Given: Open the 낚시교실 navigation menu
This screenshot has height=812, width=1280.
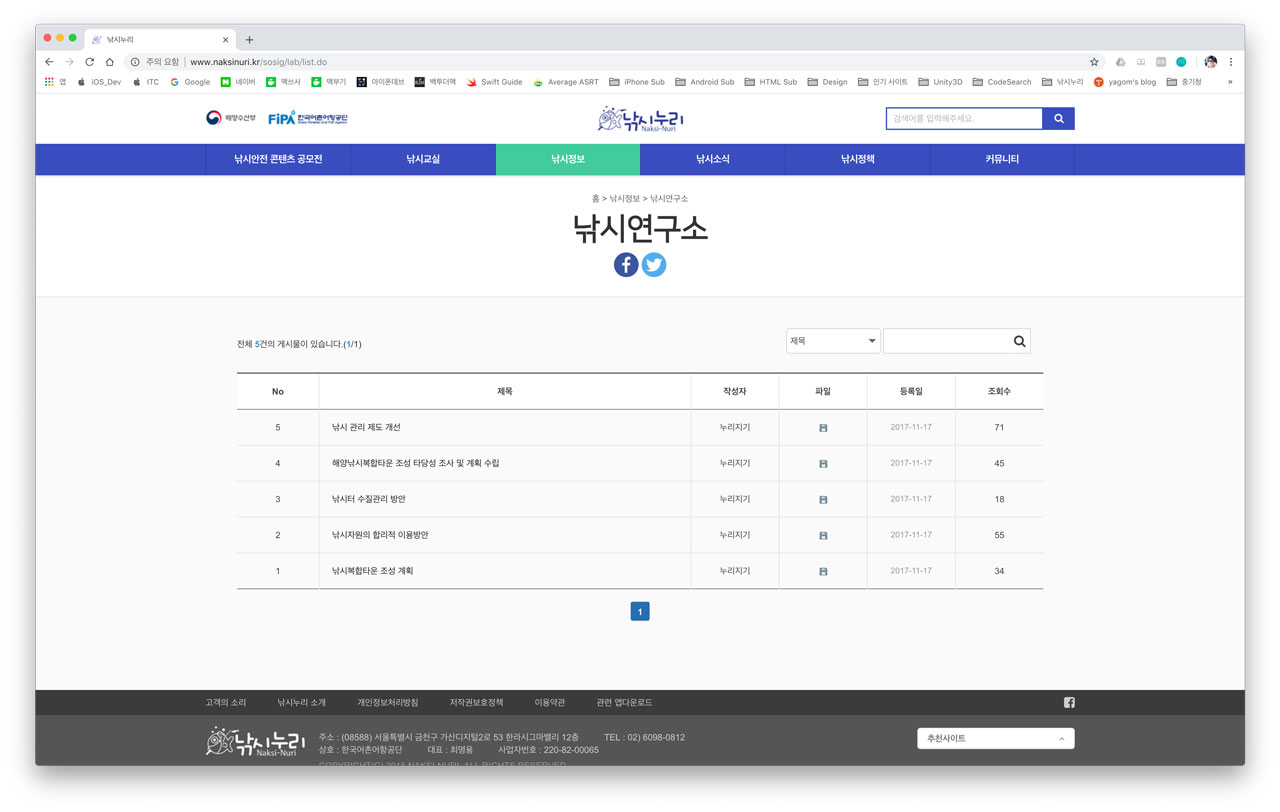Looking at the screenshot, I should click(x=423, y=159).
